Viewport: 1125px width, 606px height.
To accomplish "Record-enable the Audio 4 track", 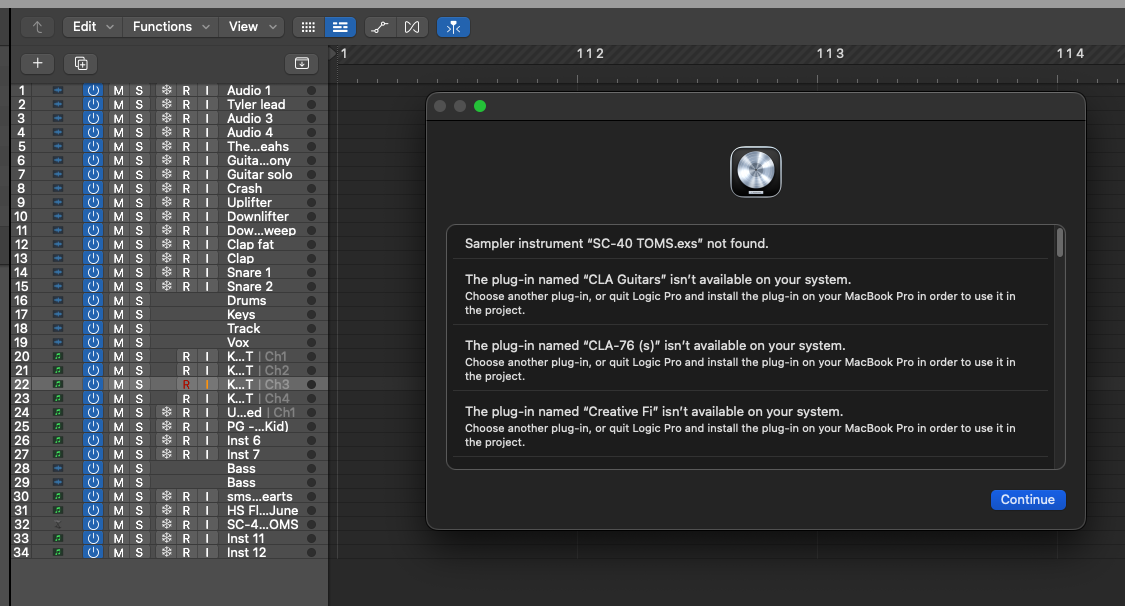I will [x=187, y=133].
